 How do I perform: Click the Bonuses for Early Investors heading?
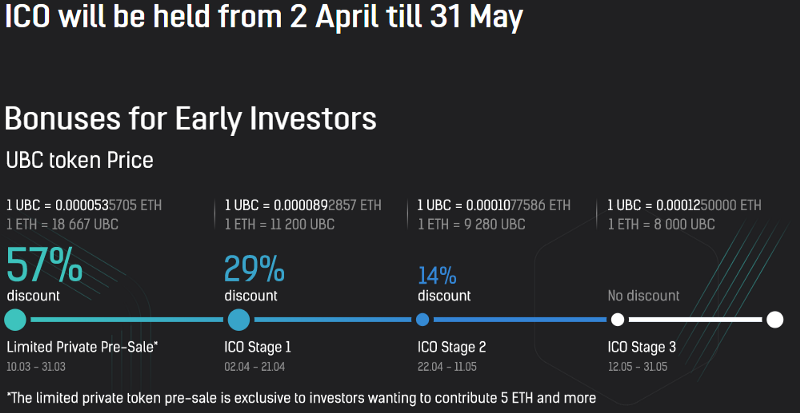(190, 119)
